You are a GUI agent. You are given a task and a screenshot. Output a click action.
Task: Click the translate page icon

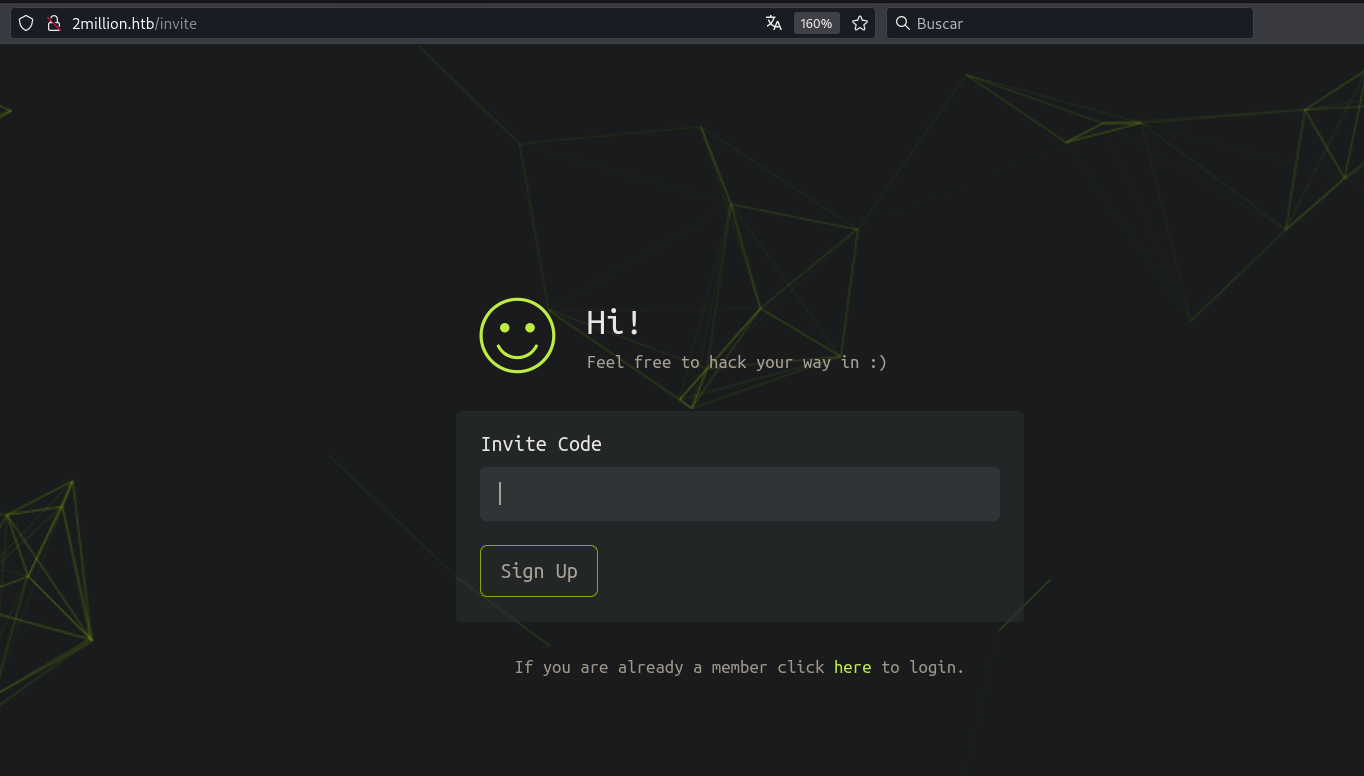click(773, 23)
